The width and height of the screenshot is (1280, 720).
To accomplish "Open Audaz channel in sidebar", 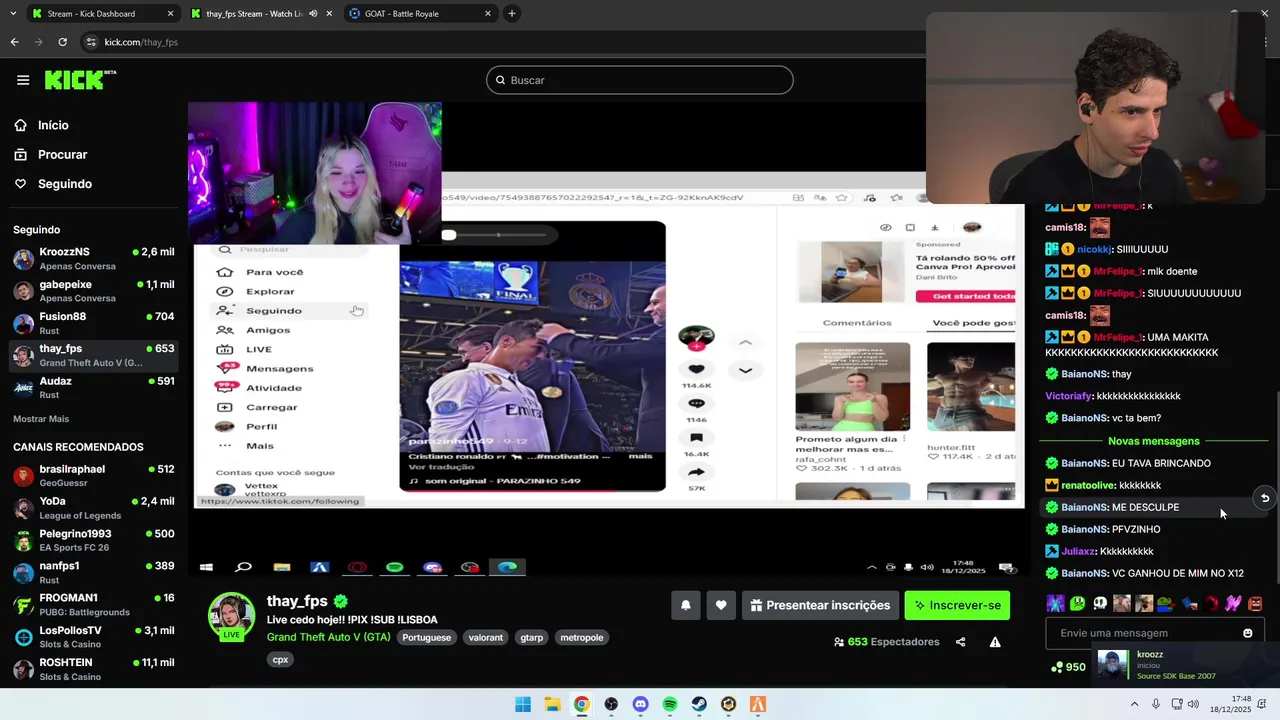I will (x=94, y=387).
